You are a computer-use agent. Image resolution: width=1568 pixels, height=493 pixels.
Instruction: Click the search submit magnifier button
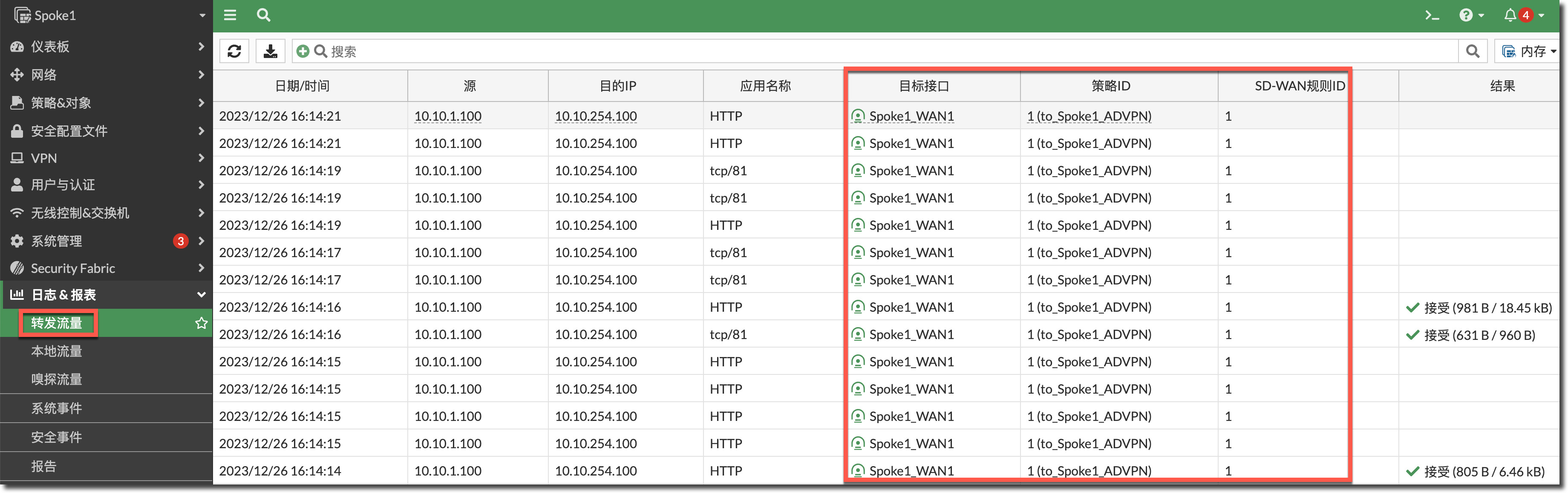[1473, 51]
